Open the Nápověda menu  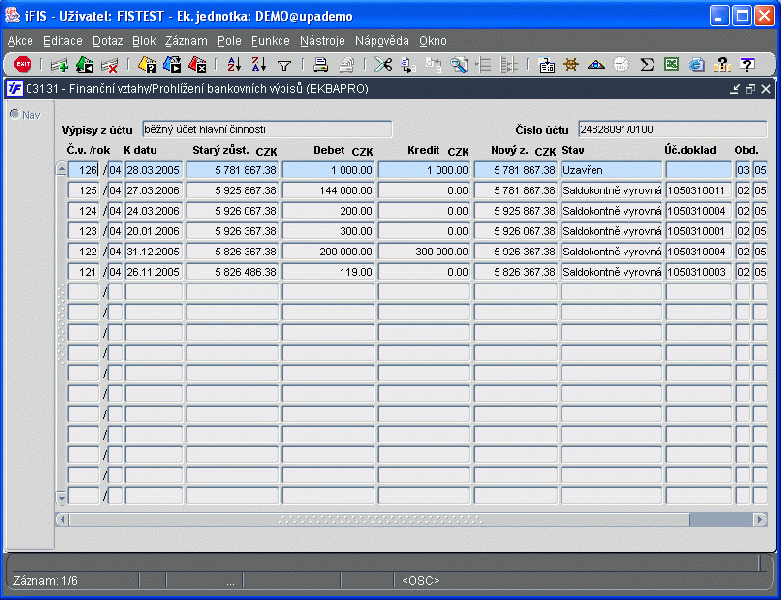(x=382, y=41)
